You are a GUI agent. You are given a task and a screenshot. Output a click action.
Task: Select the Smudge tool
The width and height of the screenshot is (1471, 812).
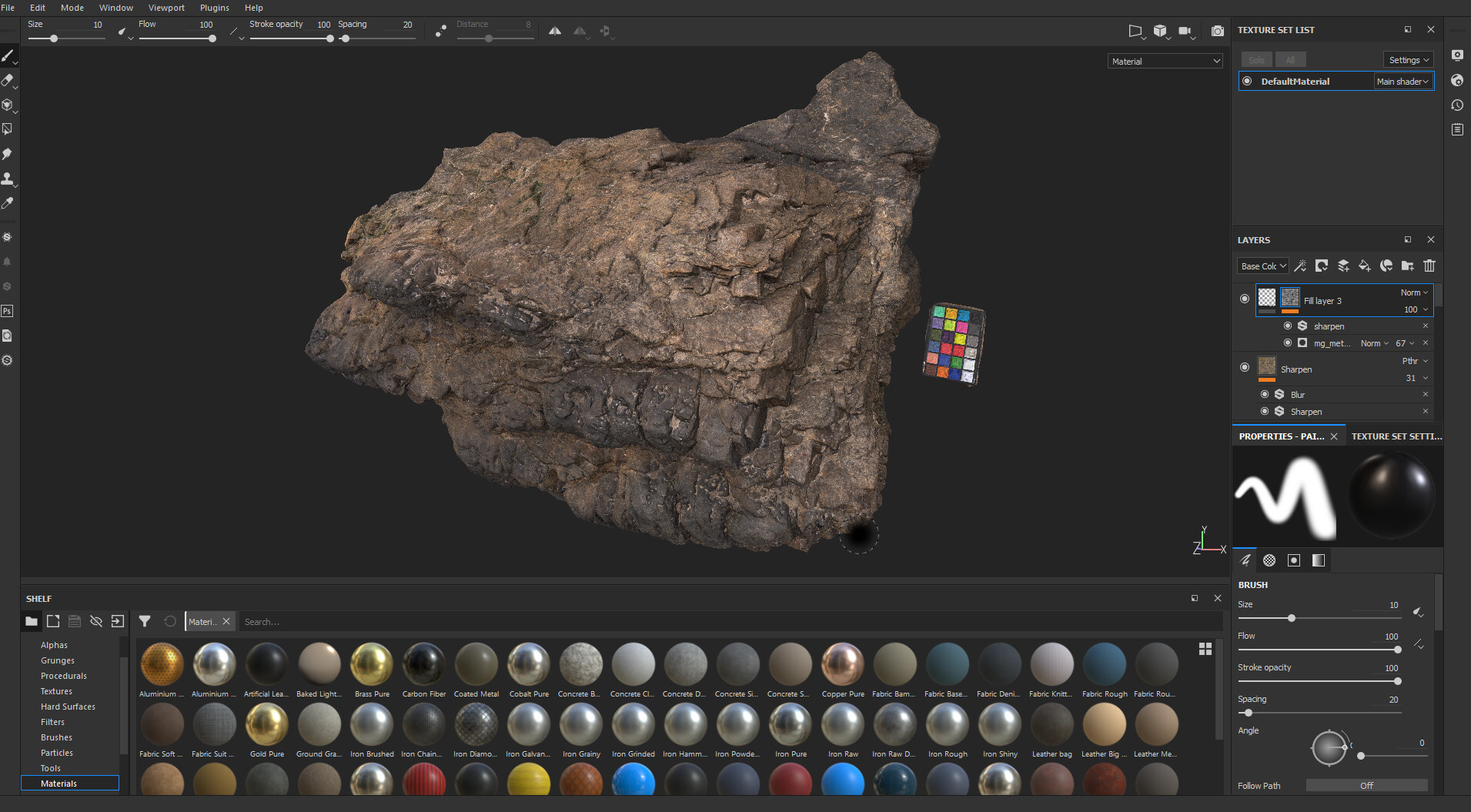[x=8, y=154]
